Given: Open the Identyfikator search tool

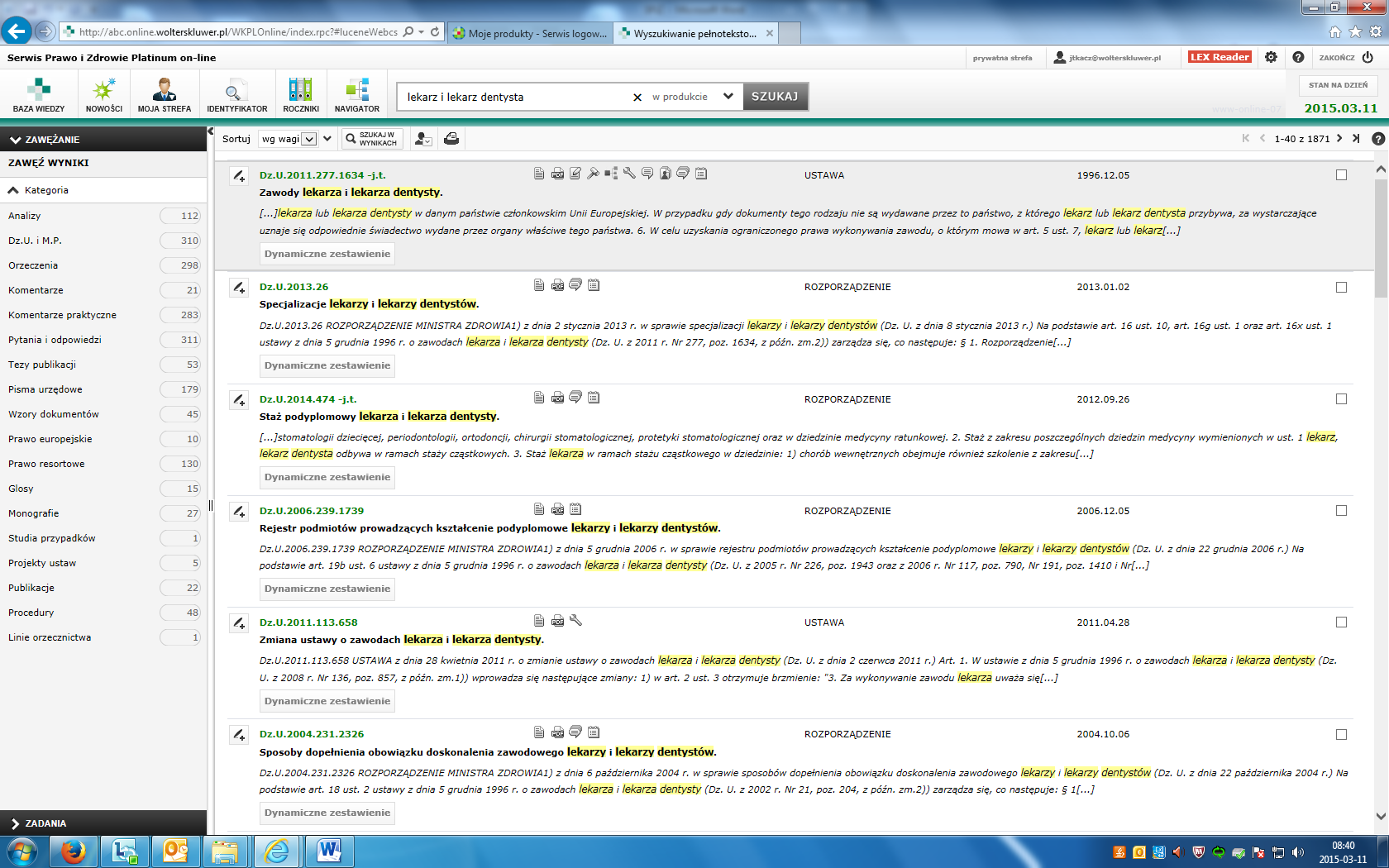Looking at the screenshot, I should 236,96.
